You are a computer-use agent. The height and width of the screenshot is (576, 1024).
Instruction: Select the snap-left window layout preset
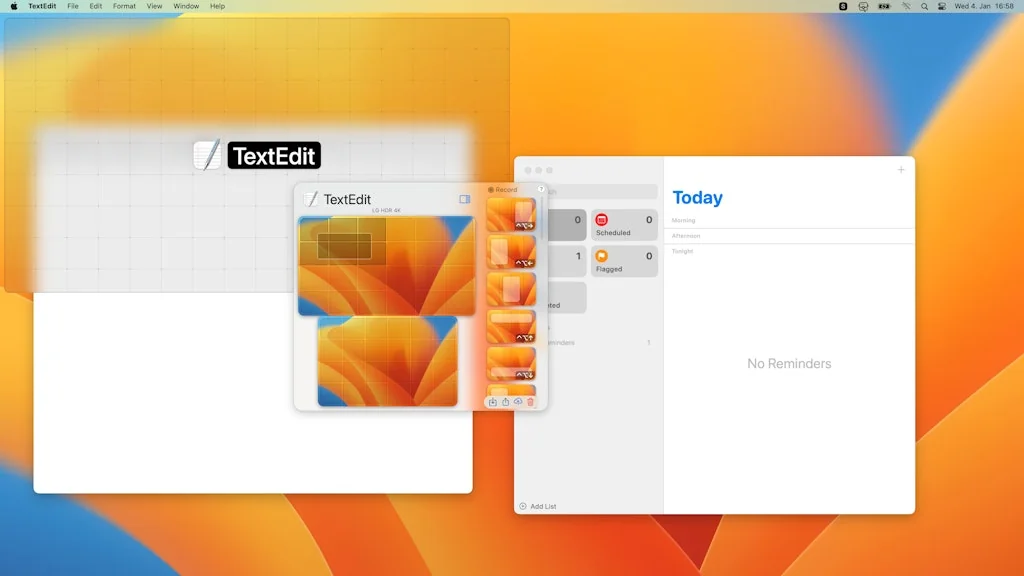[511, 249]
